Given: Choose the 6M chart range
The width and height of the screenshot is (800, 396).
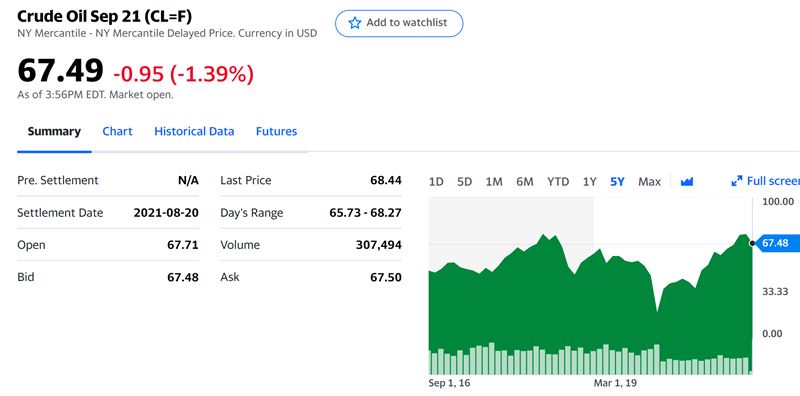Looking at the screenshot, I should coord(524,182).
